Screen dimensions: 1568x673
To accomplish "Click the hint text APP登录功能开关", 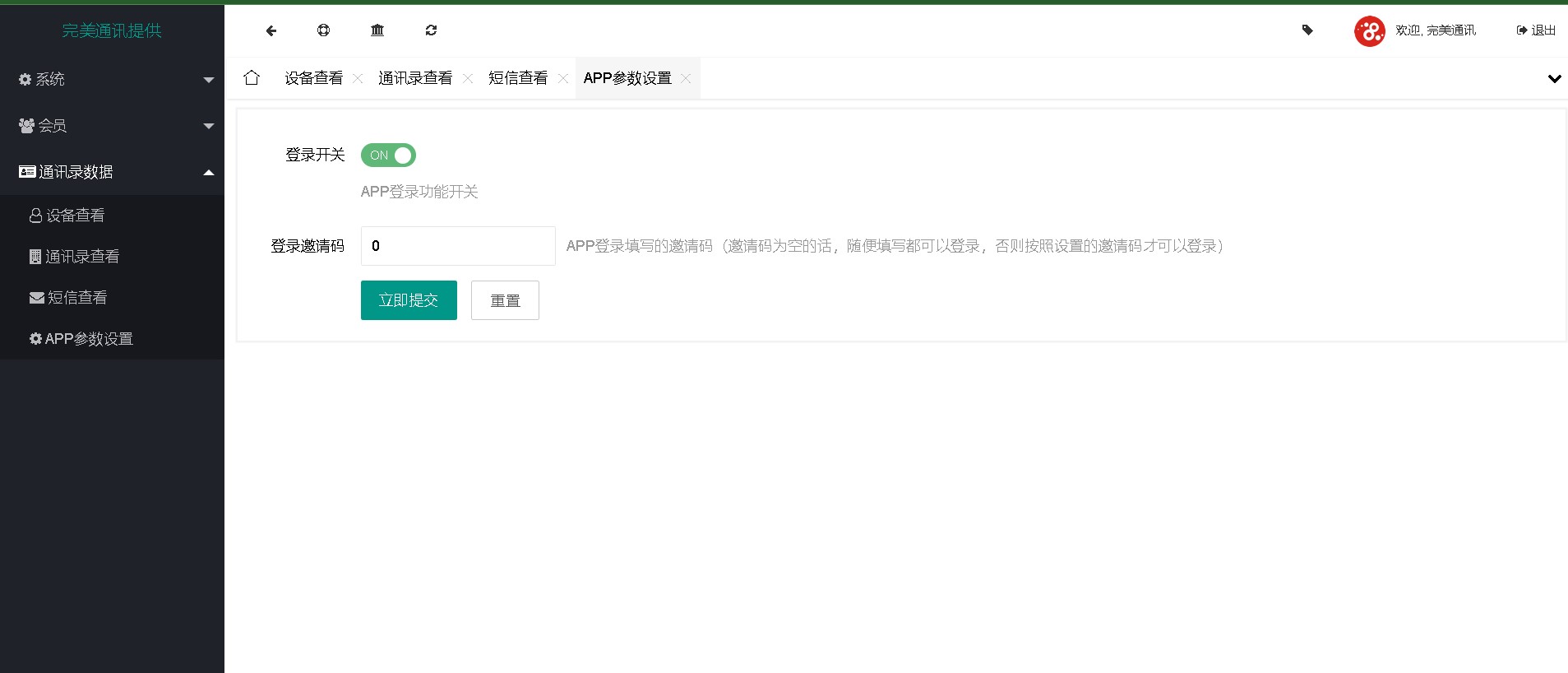I will coord(419,192).
